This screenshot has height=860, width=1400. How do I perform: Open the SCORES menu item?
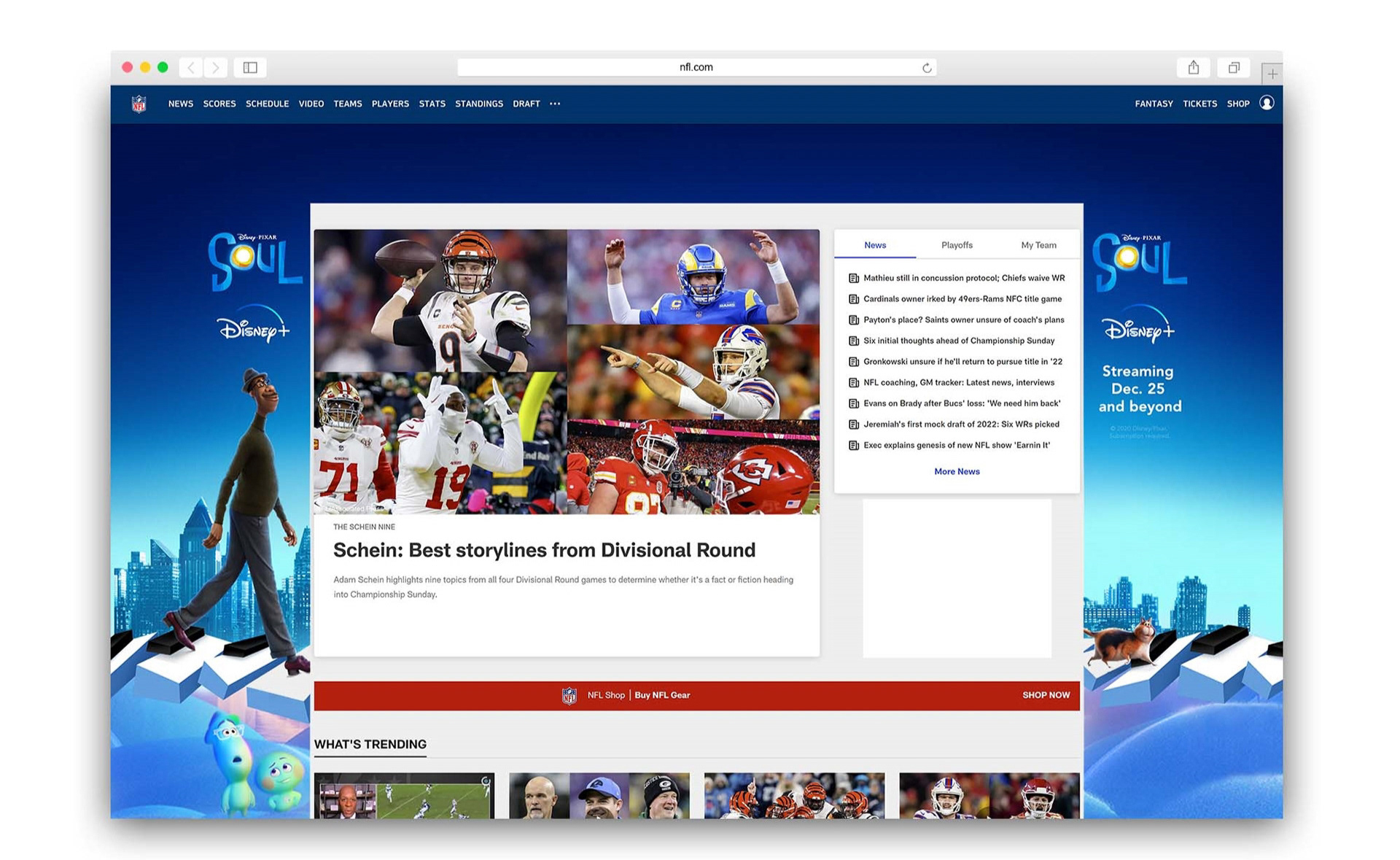click(x=219, y=104)
